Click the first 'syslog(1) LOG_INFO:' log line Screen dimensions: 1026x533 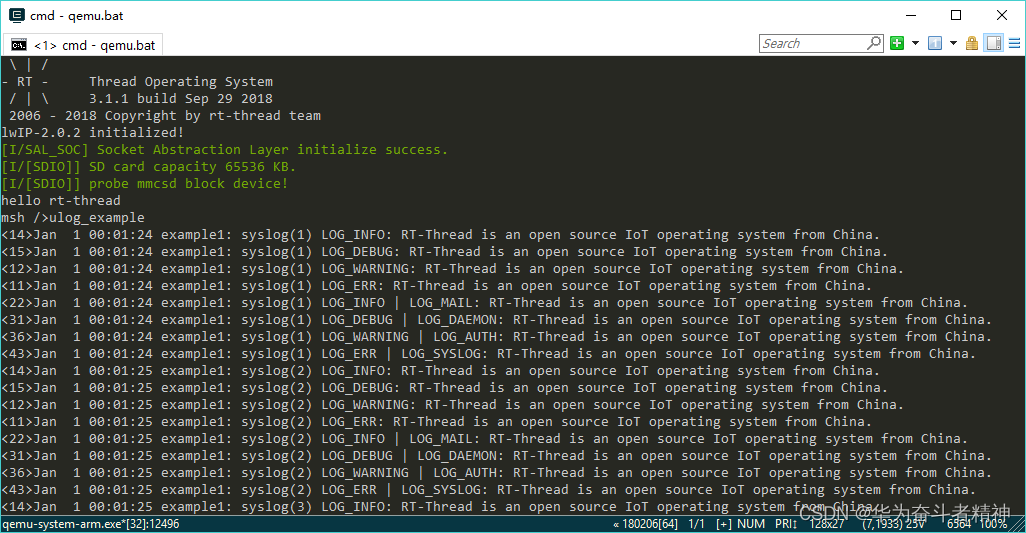click(x=440, y=235)
